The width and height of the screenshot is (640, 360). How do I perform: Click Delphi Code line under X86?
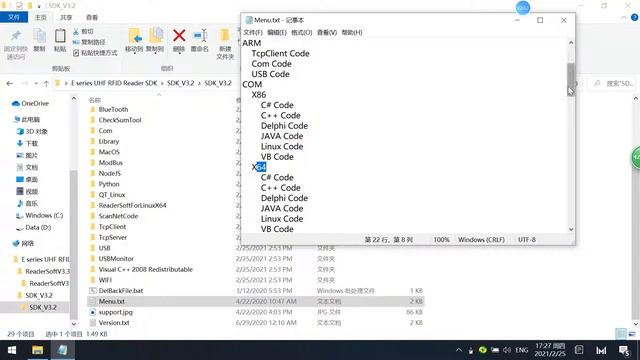(x=284, y=126)
